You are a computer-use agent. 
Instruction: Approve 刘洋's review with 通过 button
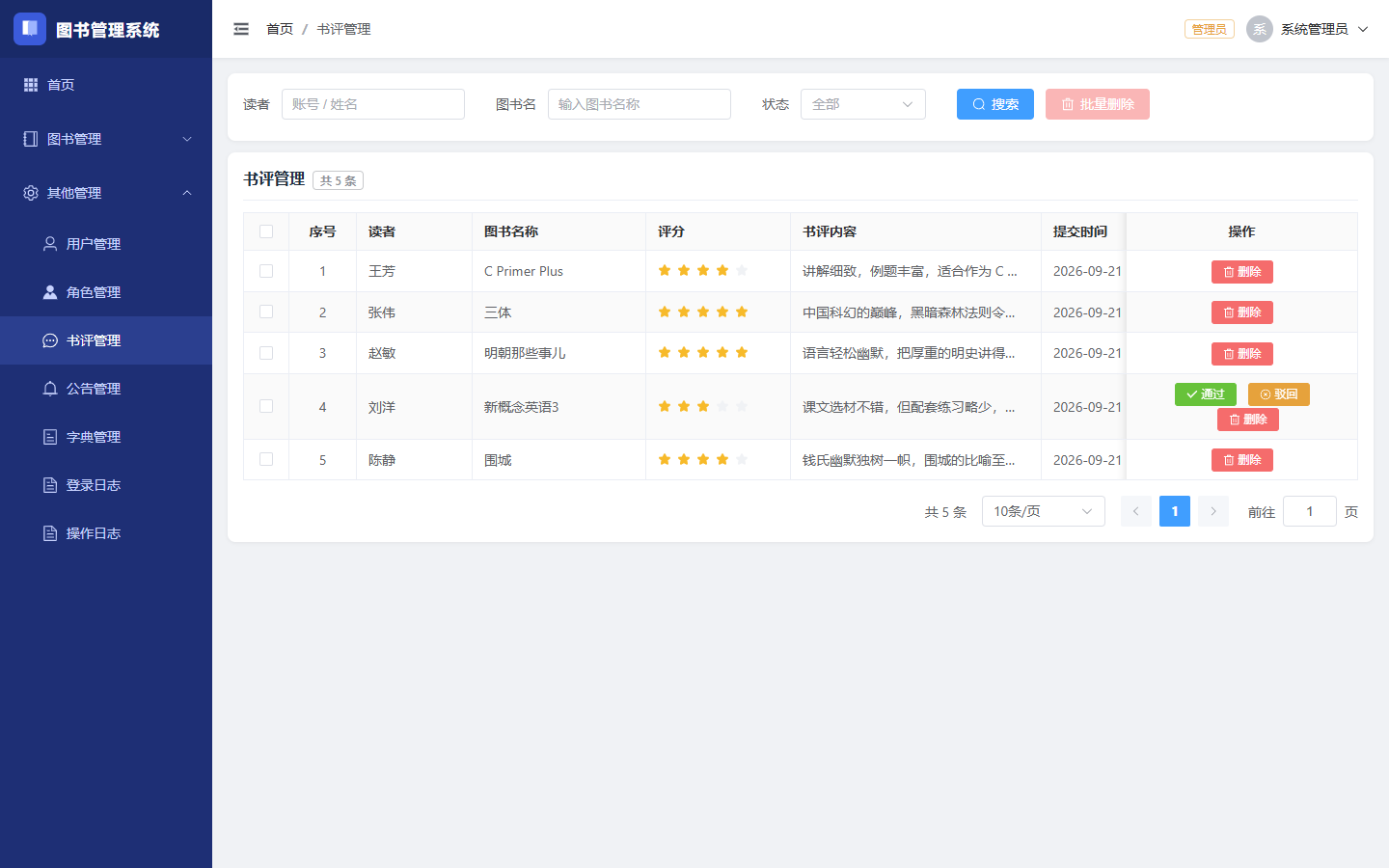[1206, 394]
